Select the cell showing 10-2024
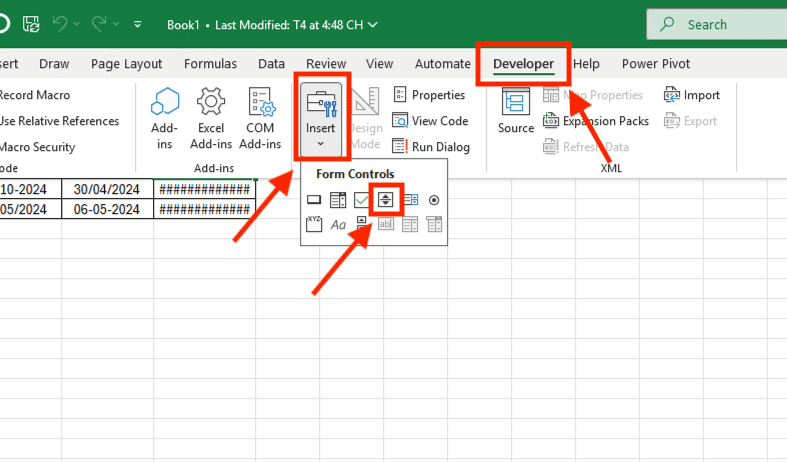787x462 pixels. tap(30, 189)
